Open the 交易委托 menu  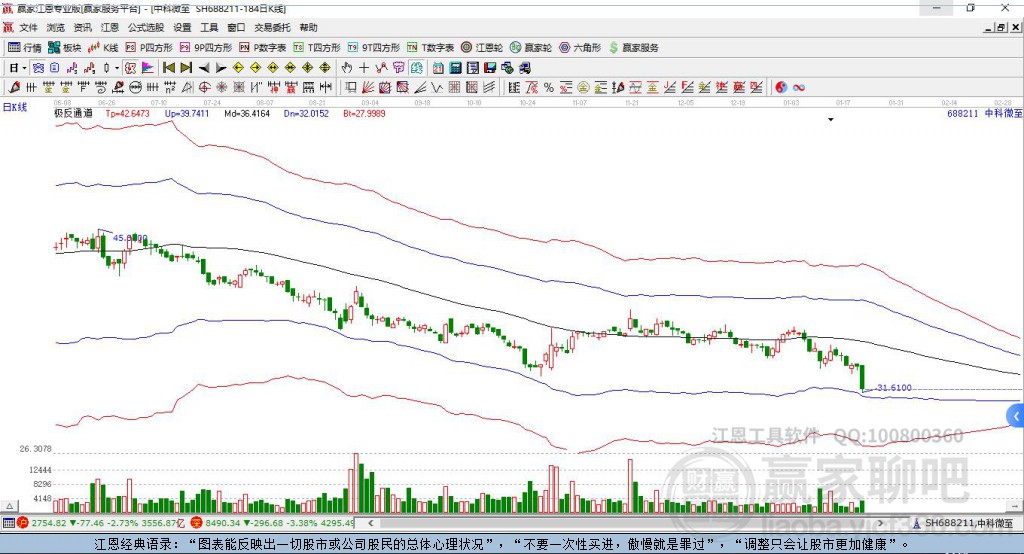pos(272,27)
